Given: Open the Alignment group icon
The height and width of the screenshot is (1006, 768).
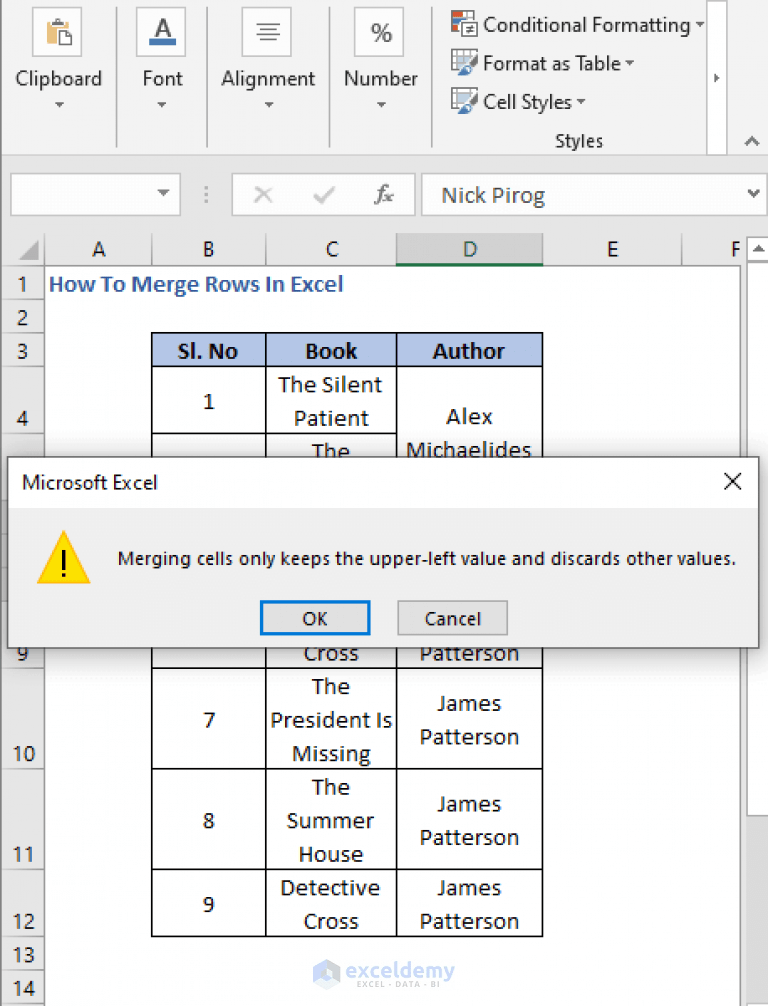Looking at the screenshot, I should pos(267,32).
